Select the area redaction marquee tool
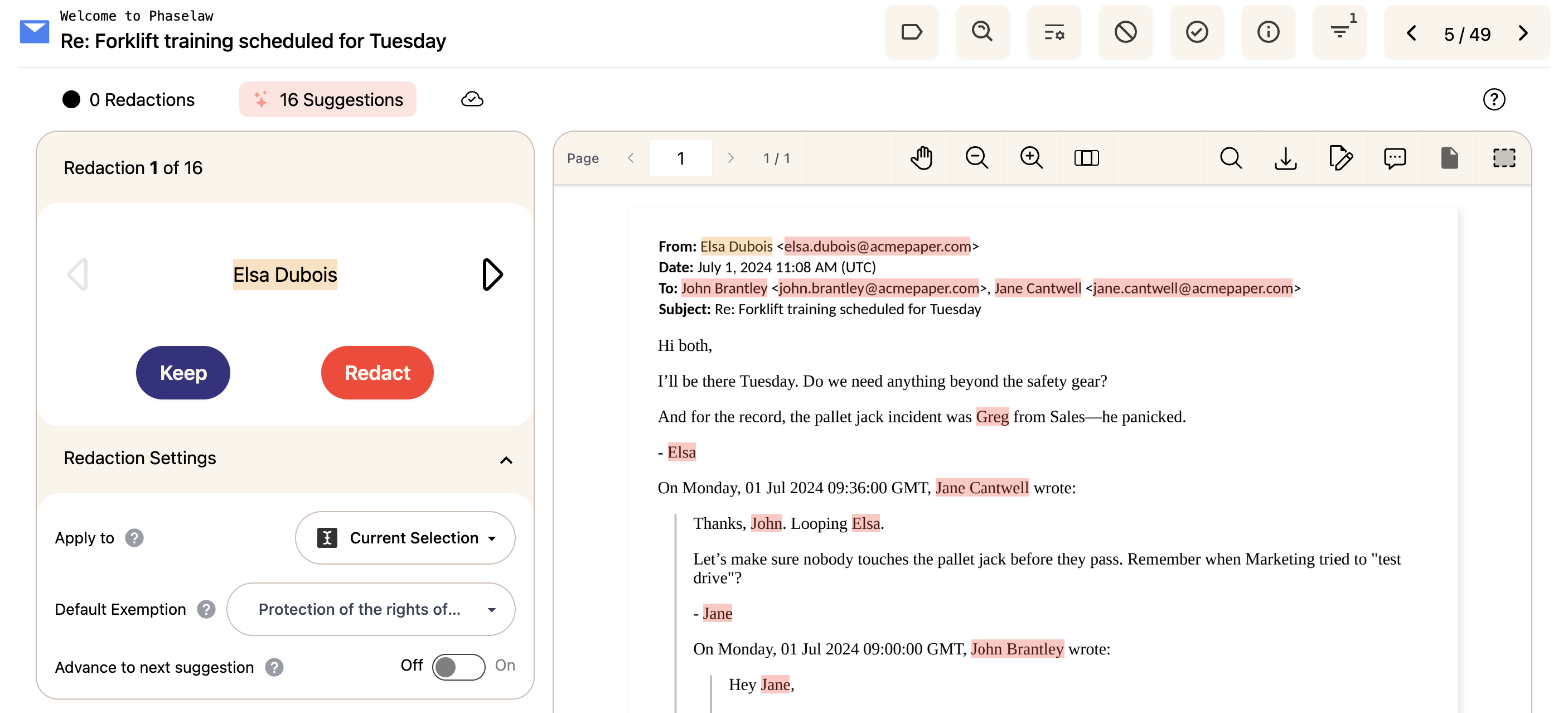Screen dimensions: 1568x713 point(1504,158)
